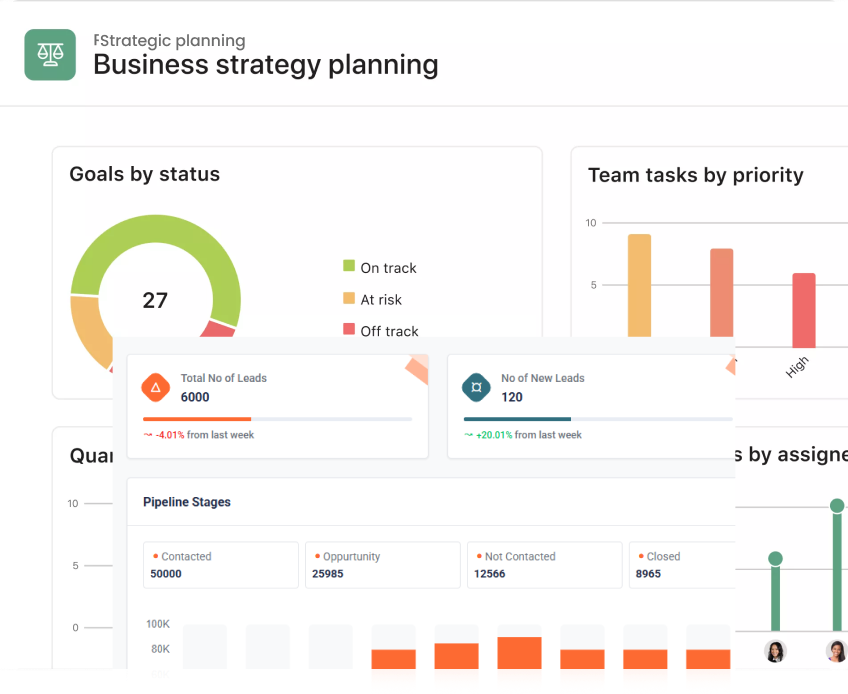The height and width of the screenshot is (694, 848).
Task: Click the green On track legend swatch
Action: coord(349,266)
